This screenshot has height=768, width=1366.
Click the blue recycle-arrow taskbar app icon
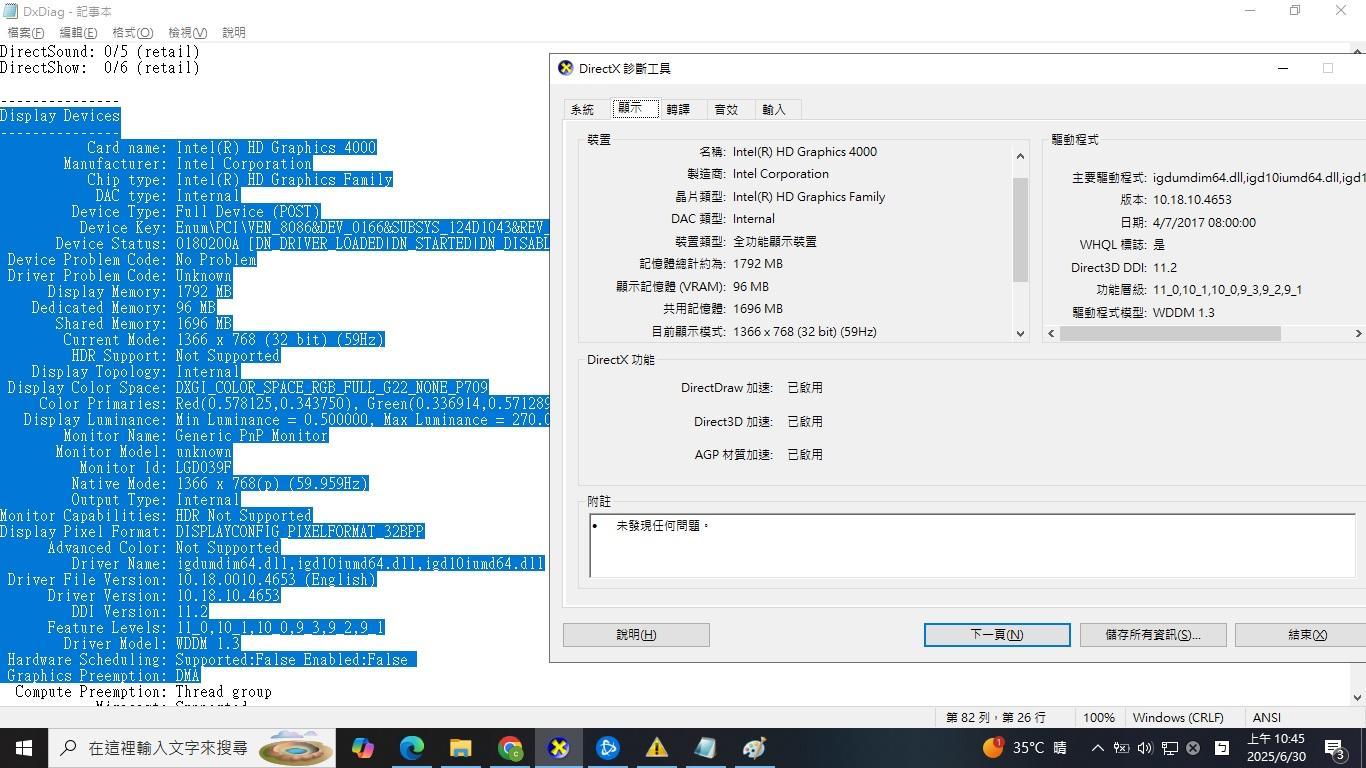tap(607, 748)
